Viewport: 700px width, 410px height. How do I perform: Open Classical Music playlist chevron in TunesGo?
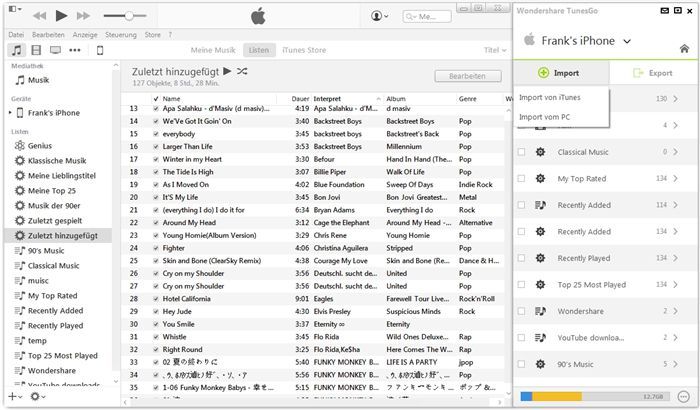click(x=675, y=152)
